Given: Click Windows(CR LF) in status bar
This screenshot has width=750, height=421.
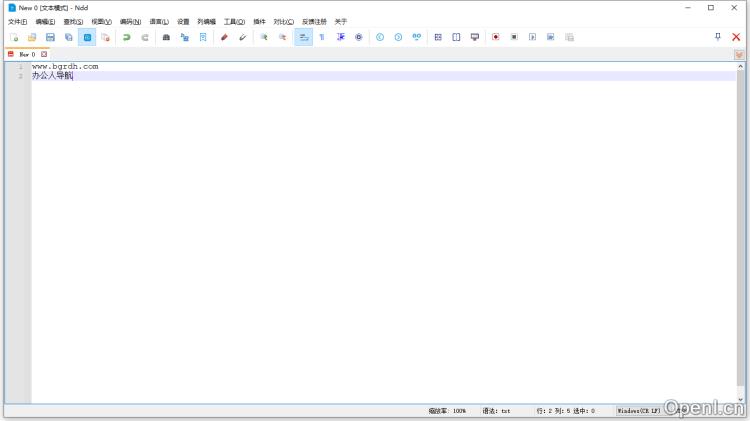Looking at the screenshot, I should point(639,410).
